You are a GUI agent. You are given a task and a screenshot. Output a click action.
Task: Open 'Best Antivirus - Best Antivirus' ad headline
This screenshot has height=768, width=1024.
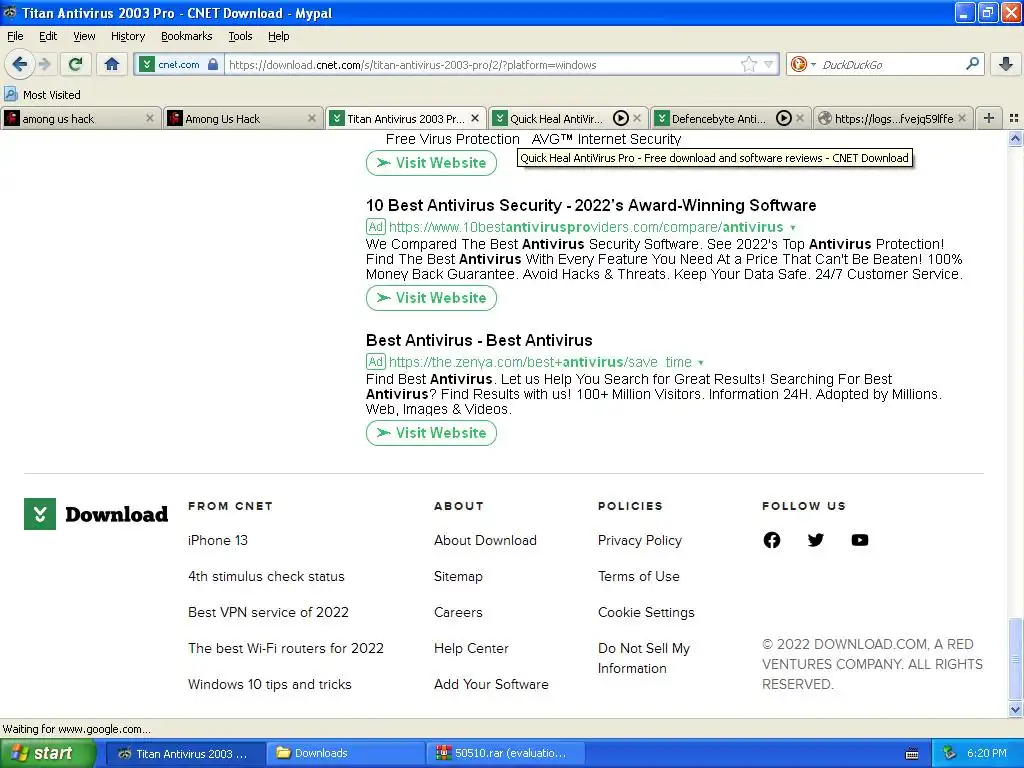point(479,340)
